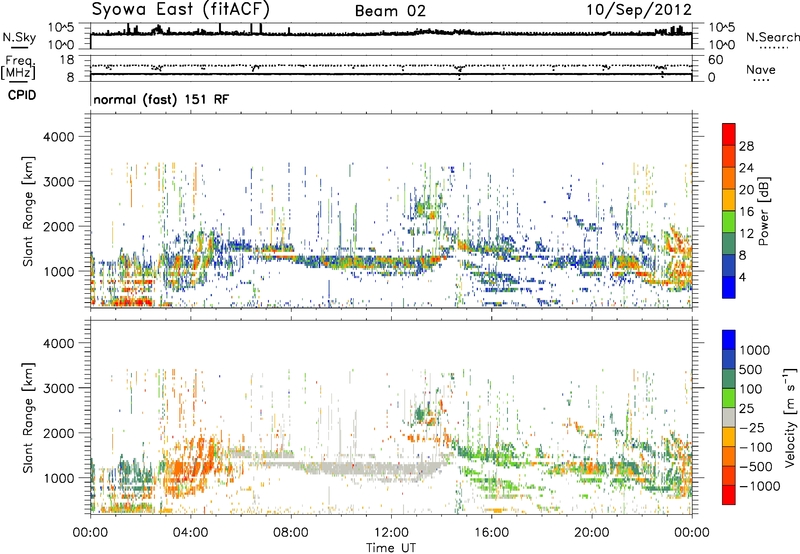Click the "18" tick on the frequency axis

pyautogui.click(x=66, y=60)
